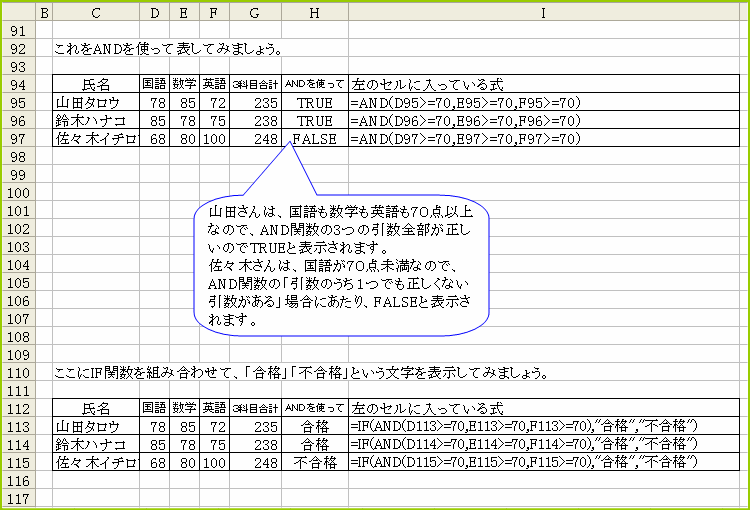750x510 pixels.
Task: Click 左のセルに入っている式 in row 94
Action: [x=544, y=85]
